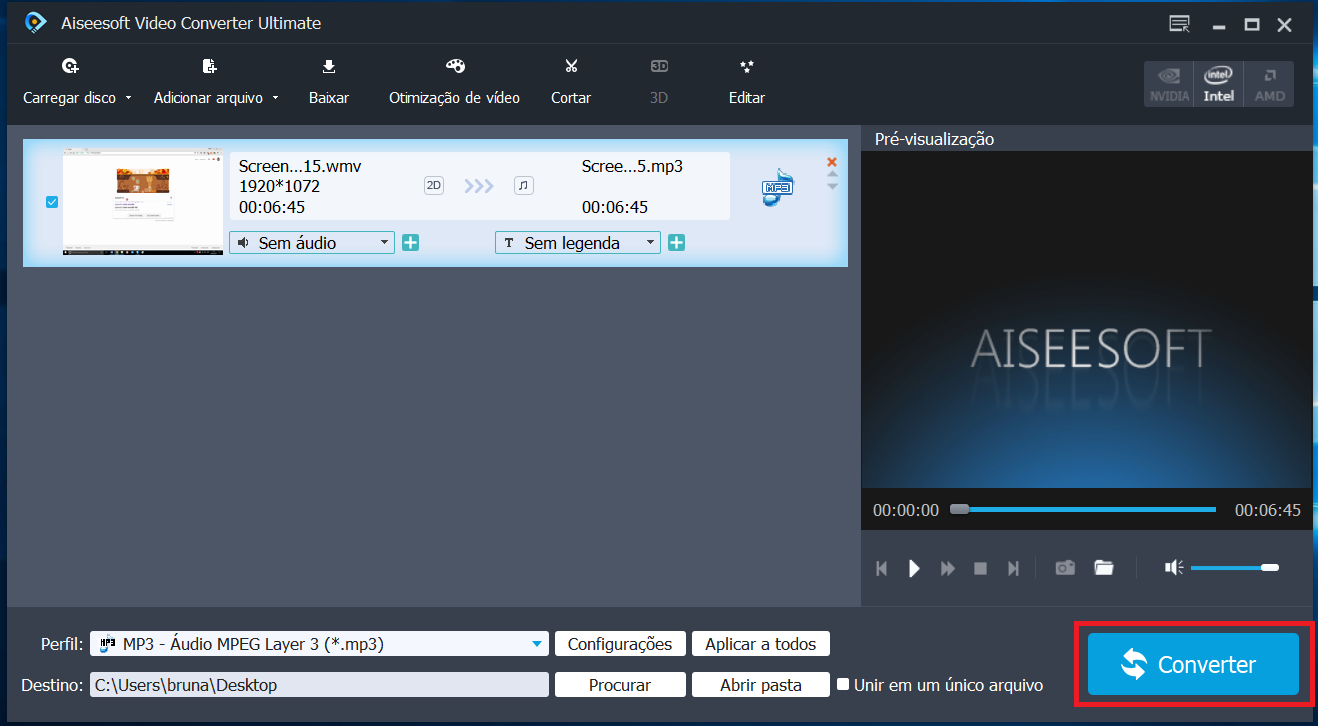Toggle Intel hardware acceleration

(1218, 84)
